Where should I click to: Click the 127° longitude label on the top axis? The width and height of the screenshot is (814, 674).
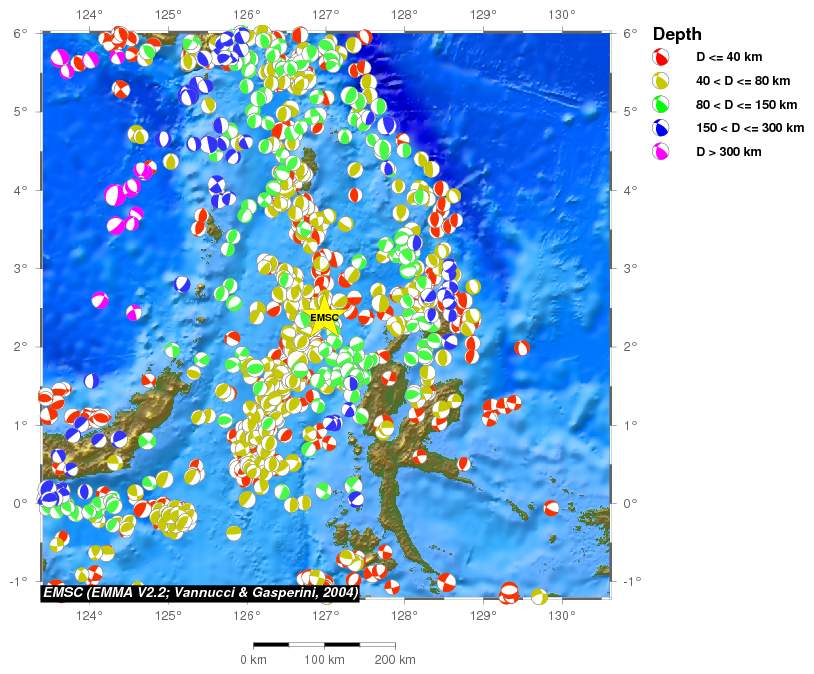click(325, 15)
